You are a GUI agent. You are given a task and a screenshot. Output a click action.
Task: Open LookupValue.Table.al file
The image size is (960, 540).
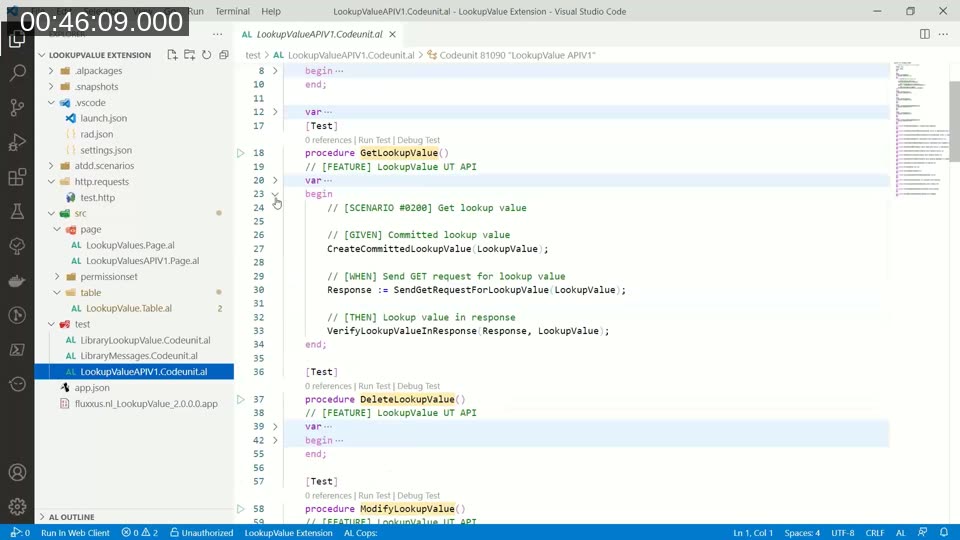[x=129, y=308]
